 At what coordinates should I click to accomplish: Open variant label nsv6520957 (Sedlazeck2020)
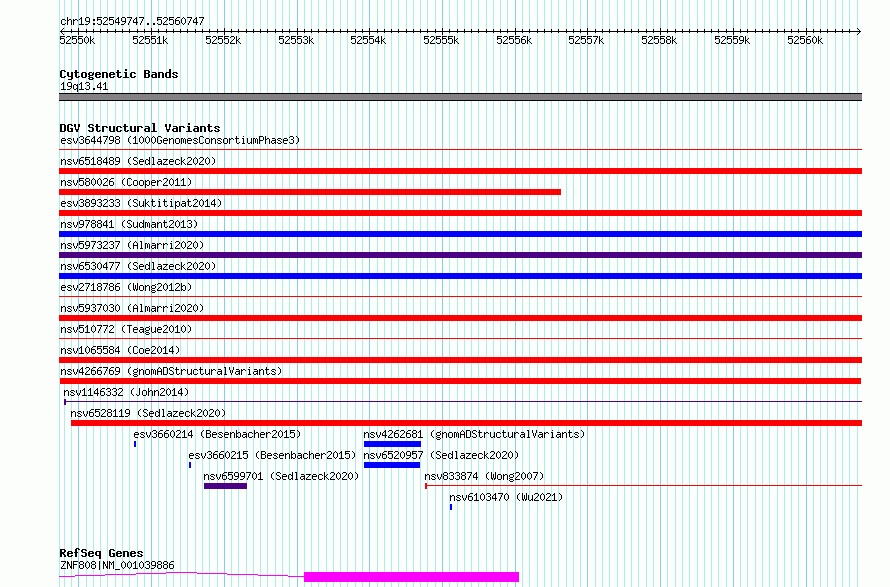point(441,455)
